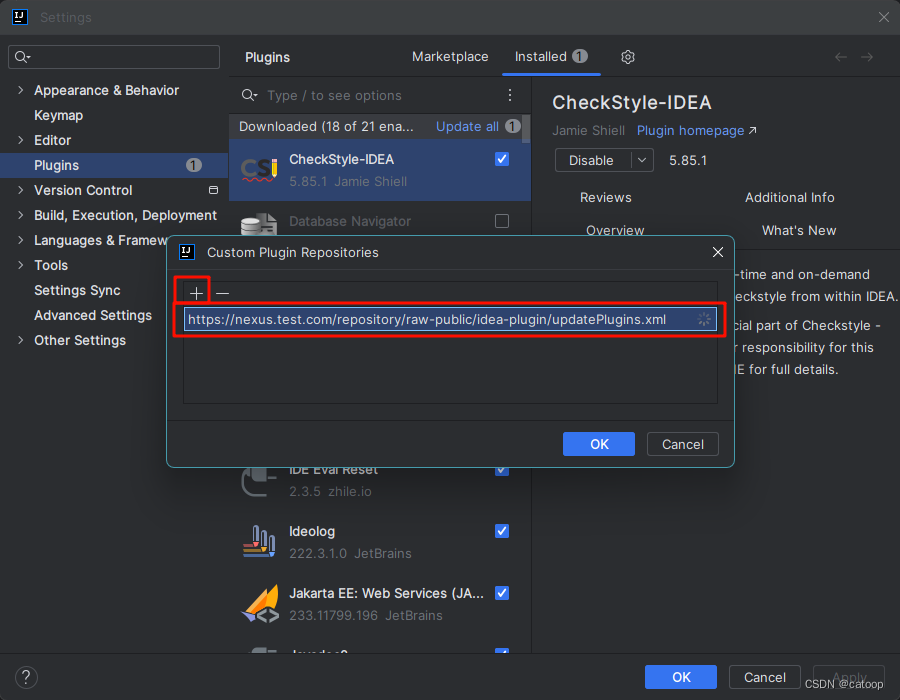Screen dimensions: 900x700
Task: Click the minus icon to remove repository
Action: click(223, 293)
